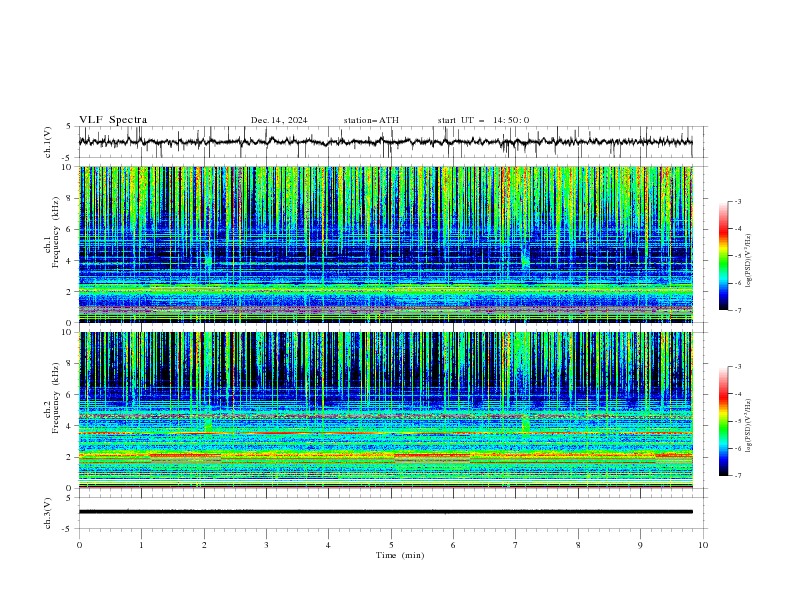Click the lower ch.2 PSD color bar

point(723,421)
